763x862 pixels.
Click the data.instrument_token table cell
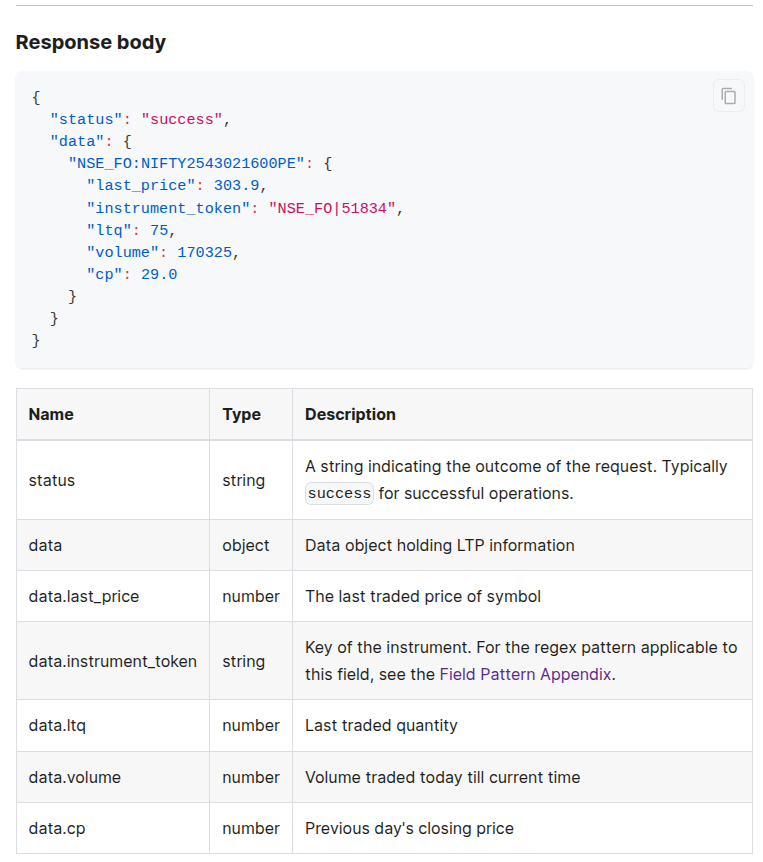(x=112, y=661)
